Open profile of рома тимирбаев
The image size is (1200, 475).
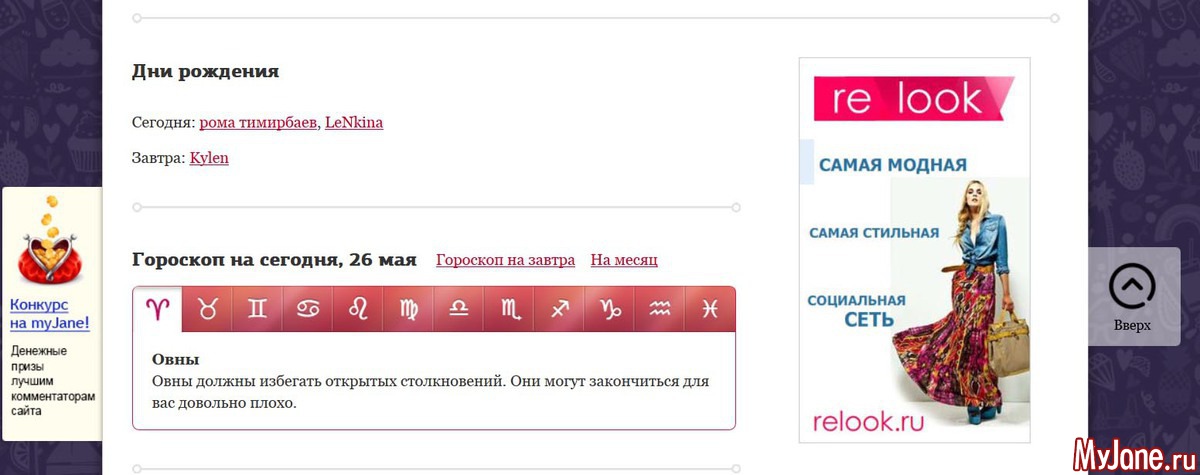(x=258, y=123)
